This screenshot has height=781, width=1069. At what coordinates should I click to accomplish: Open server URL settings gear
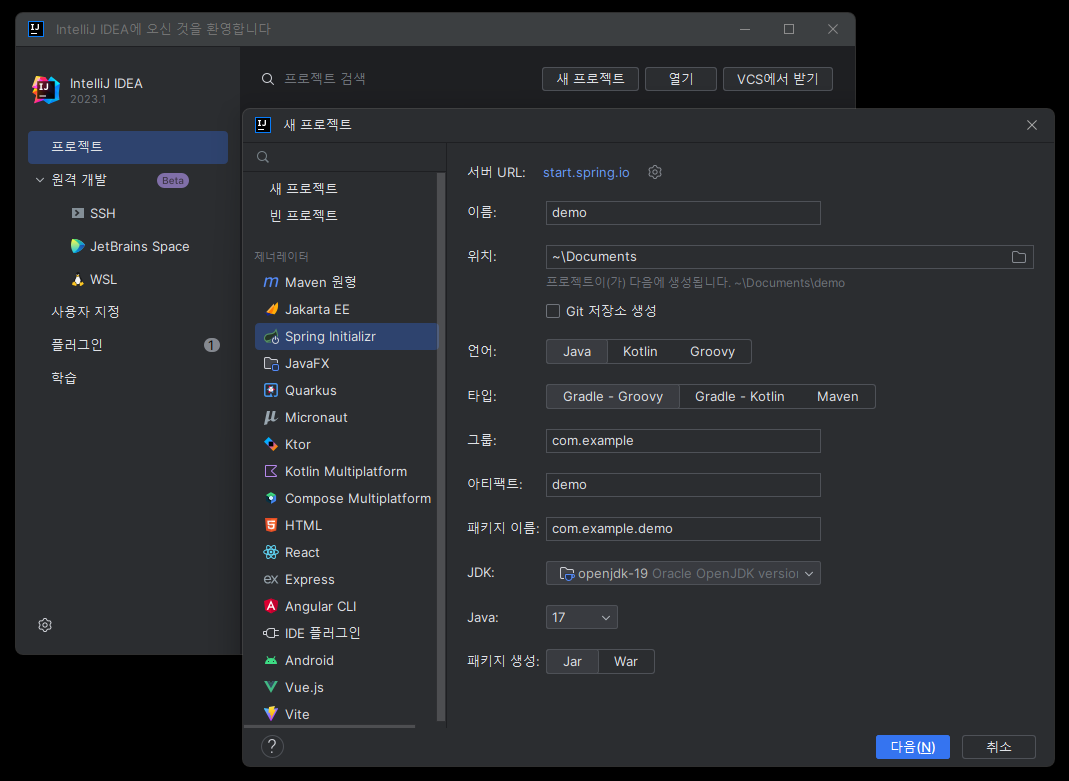(x=655, y=172)
